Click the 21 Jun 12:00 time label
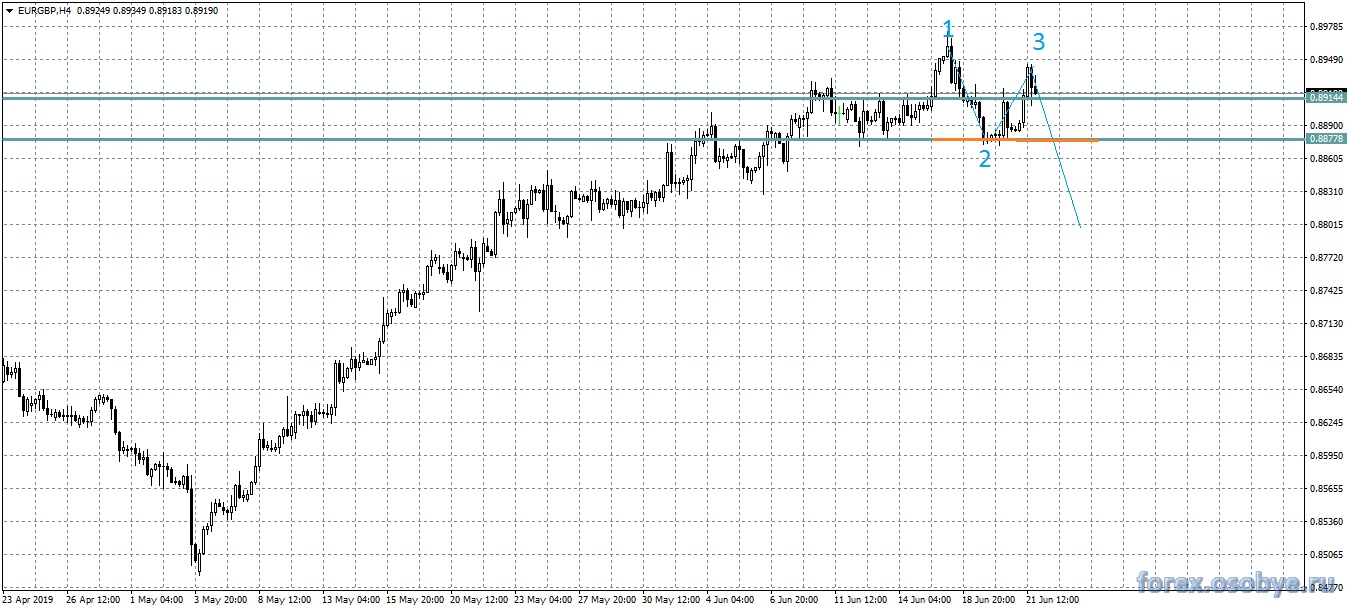Viewport: 1350px width, 611px height. pos(1053,601)
